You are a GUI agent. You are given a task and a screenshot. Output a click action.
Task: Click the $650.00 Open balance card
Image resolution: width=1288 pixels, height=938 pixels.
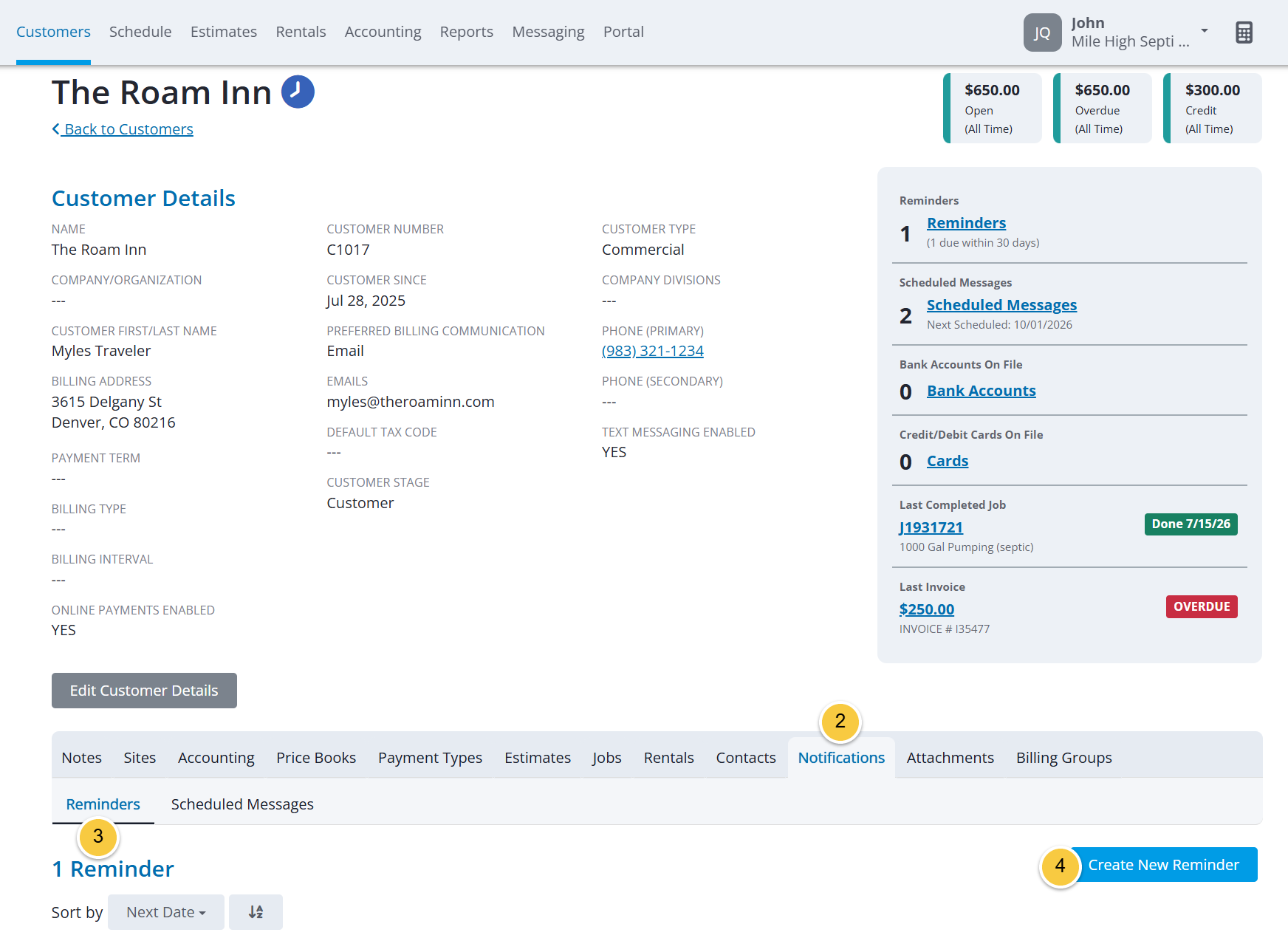[993, 108]
